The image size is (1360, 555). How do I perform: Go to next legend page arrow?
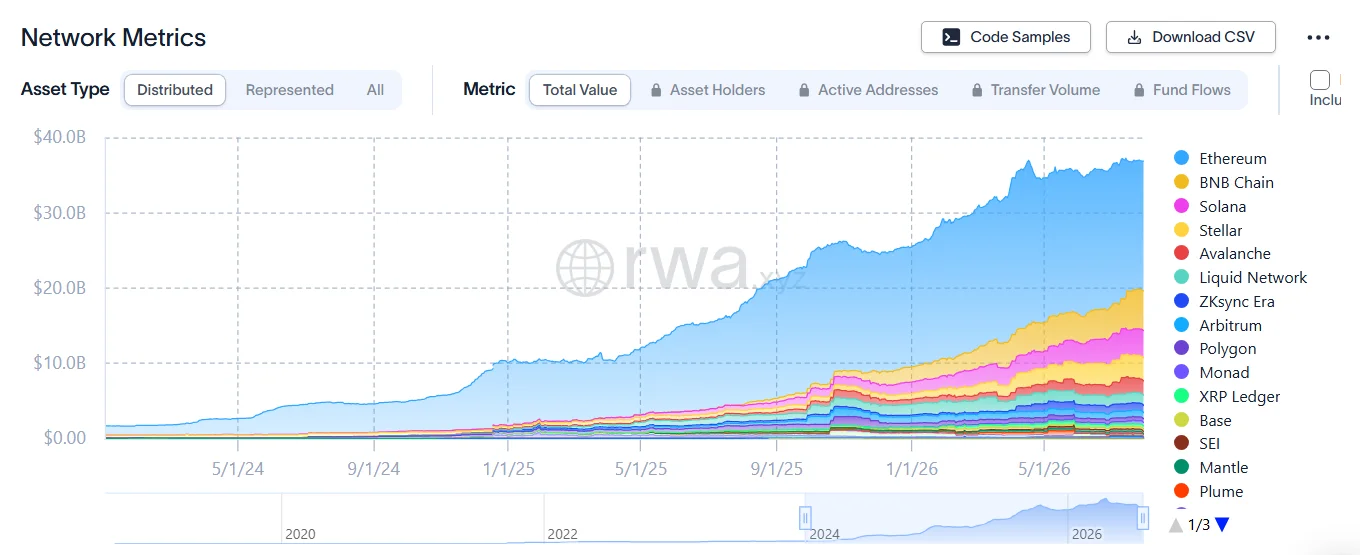(x=1221, y=525)
